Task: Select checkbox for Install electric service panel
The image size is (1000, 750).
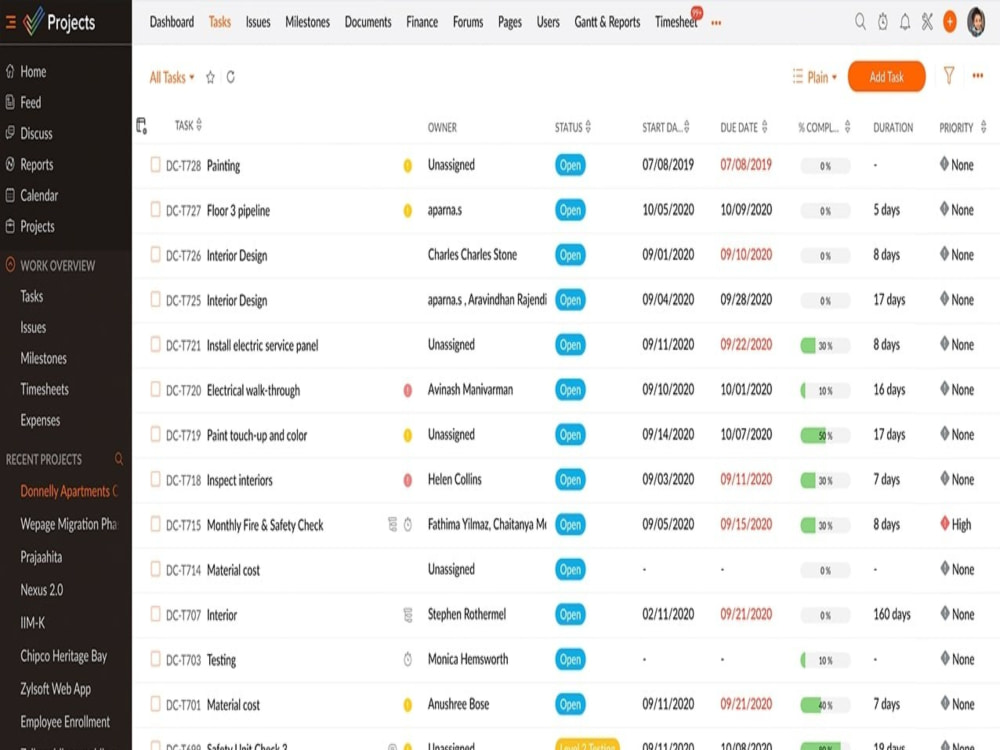Action: 156,344
